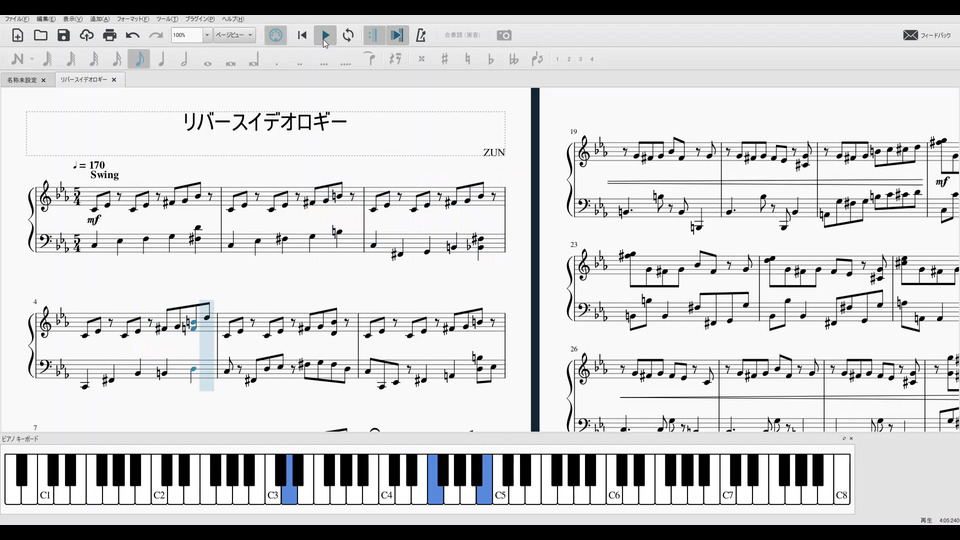Toggle the metronome icon

[421, 36]
